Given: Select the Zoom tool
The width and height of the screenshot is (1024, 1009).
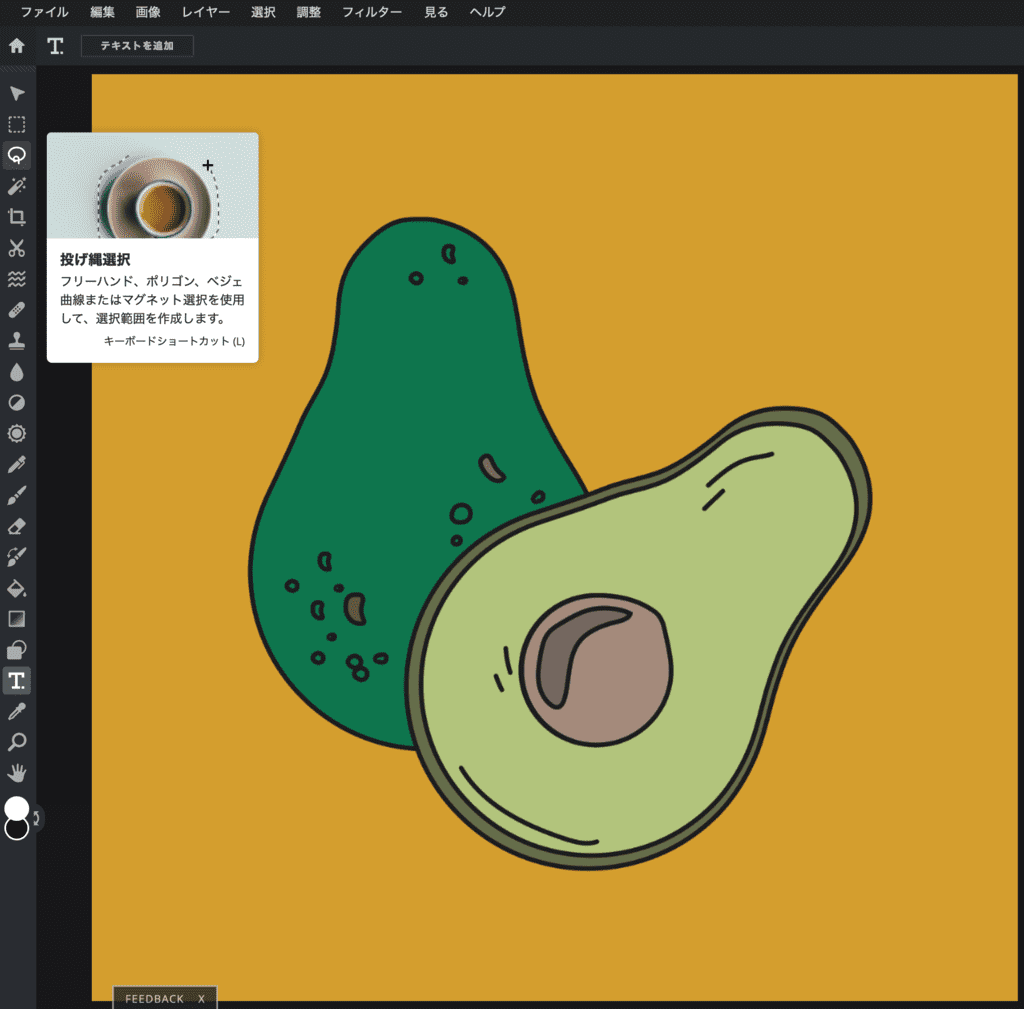Looking at the screenshot, I should click(x=16, y=741).
